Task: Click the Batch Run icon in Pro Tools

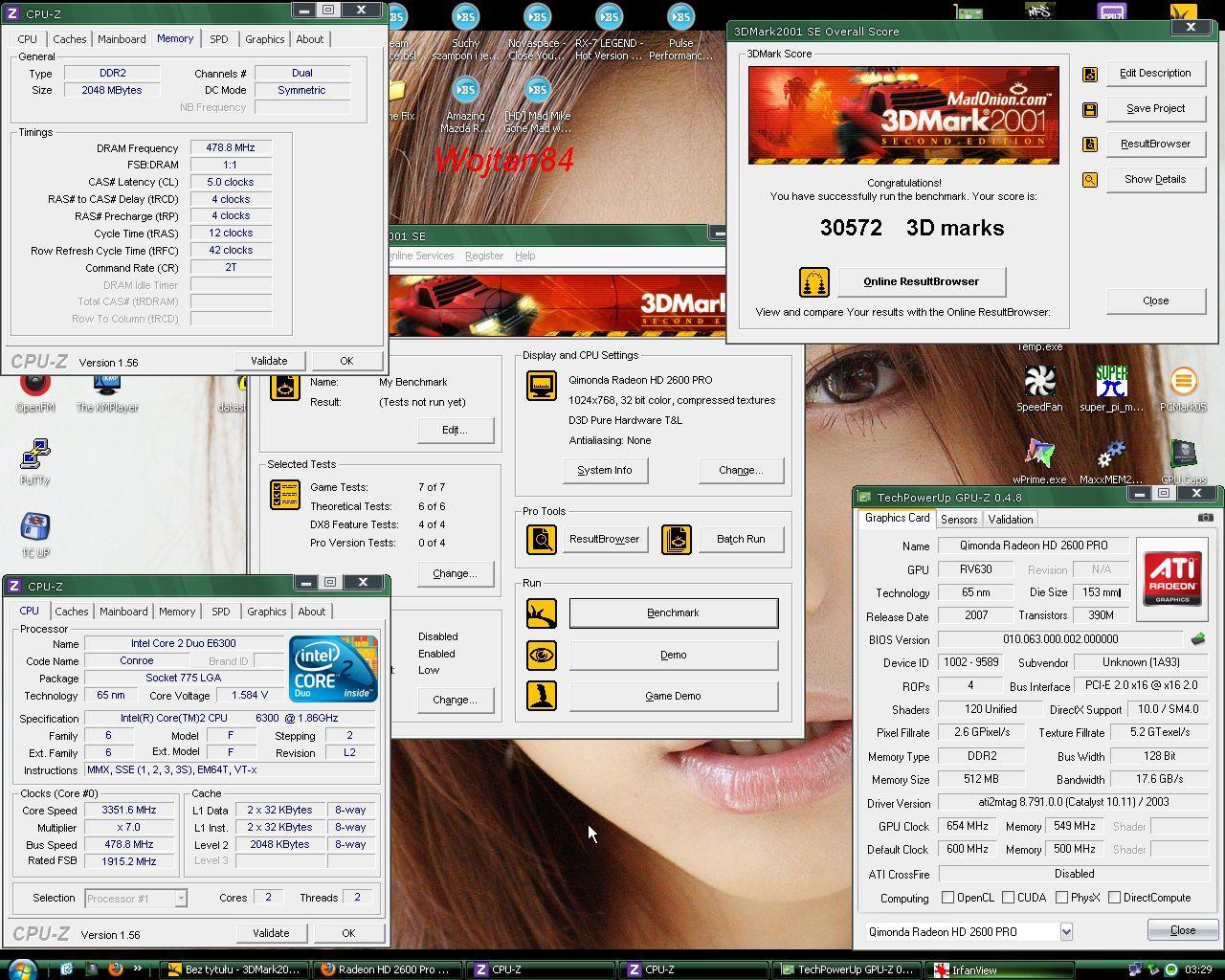Action: tap(676, 539)
